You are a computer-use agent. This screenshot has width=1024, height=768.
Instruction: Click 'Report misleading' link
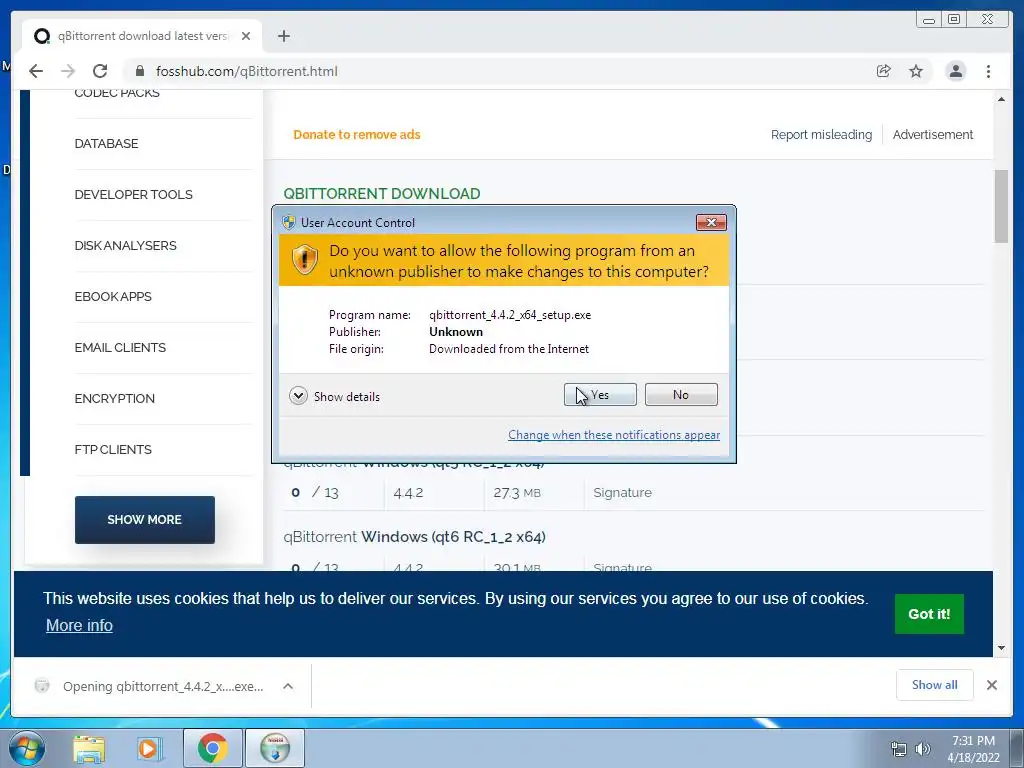click(821, 135)
